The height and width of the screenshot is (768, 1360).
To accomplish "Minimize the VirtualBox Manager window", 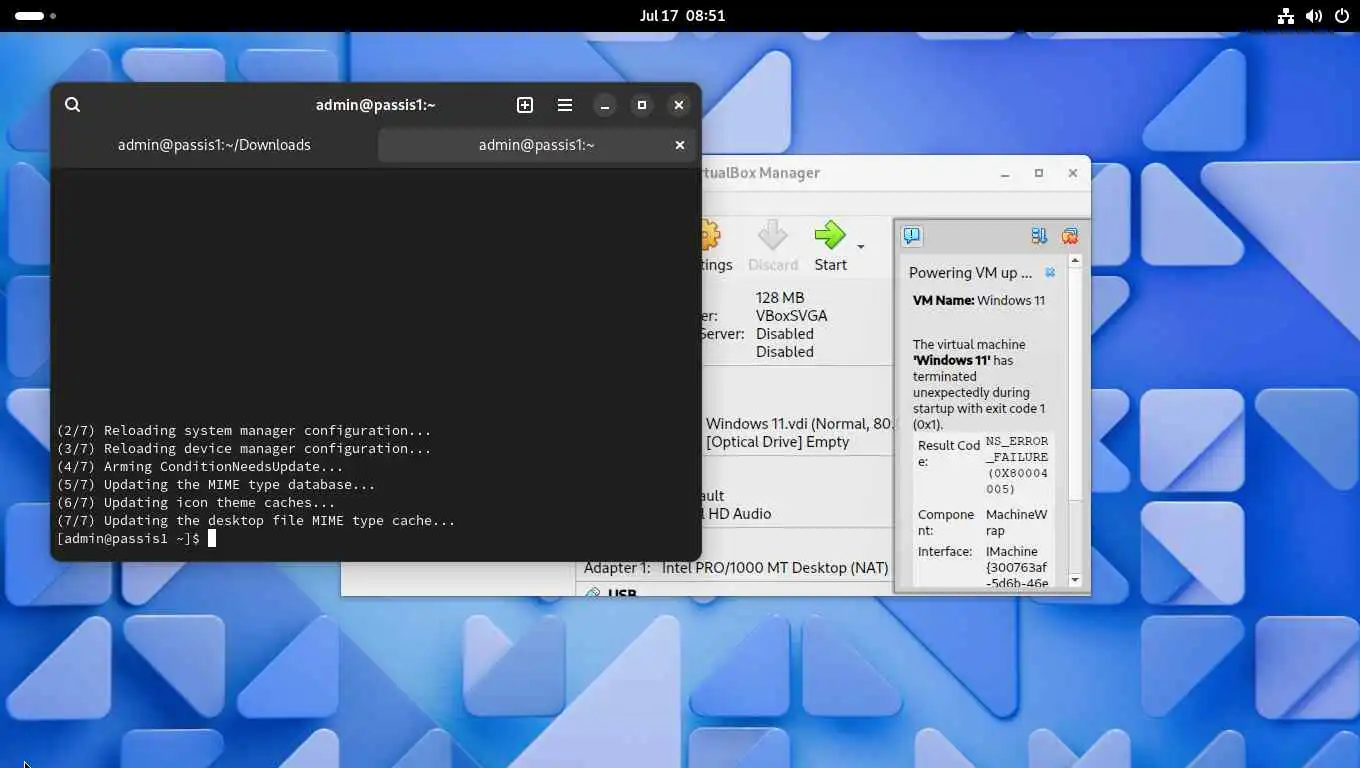I will coord(1005,173).
